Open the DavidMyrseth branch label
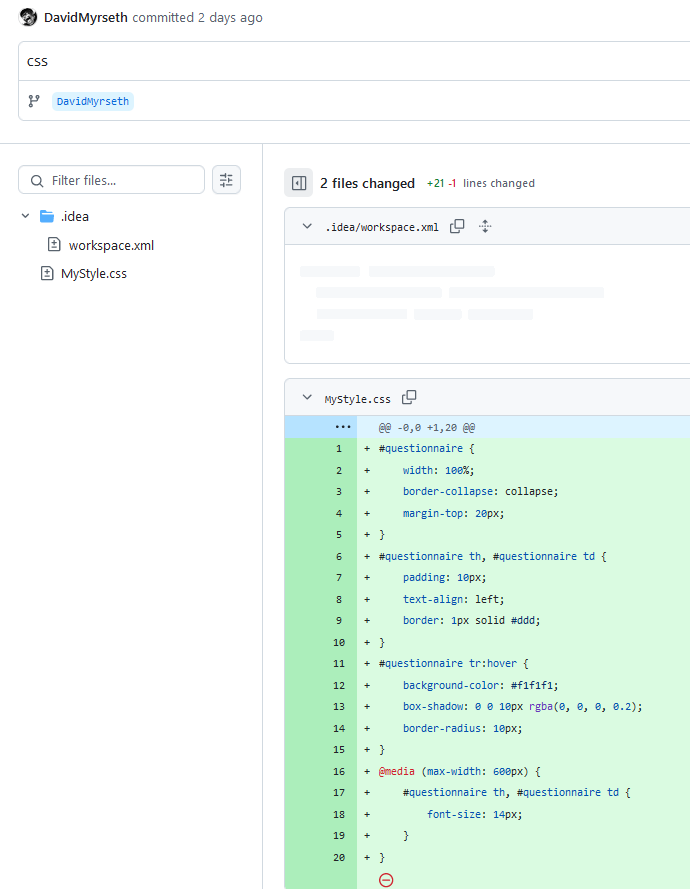Viewport: 690px width, 889px height. point(93,101)
